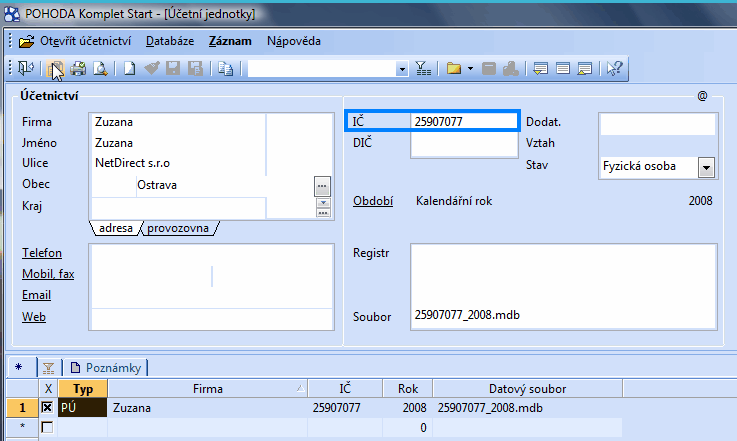Open the Kraj dropdown arrow
737x441 pixels.
coord(323,203)
